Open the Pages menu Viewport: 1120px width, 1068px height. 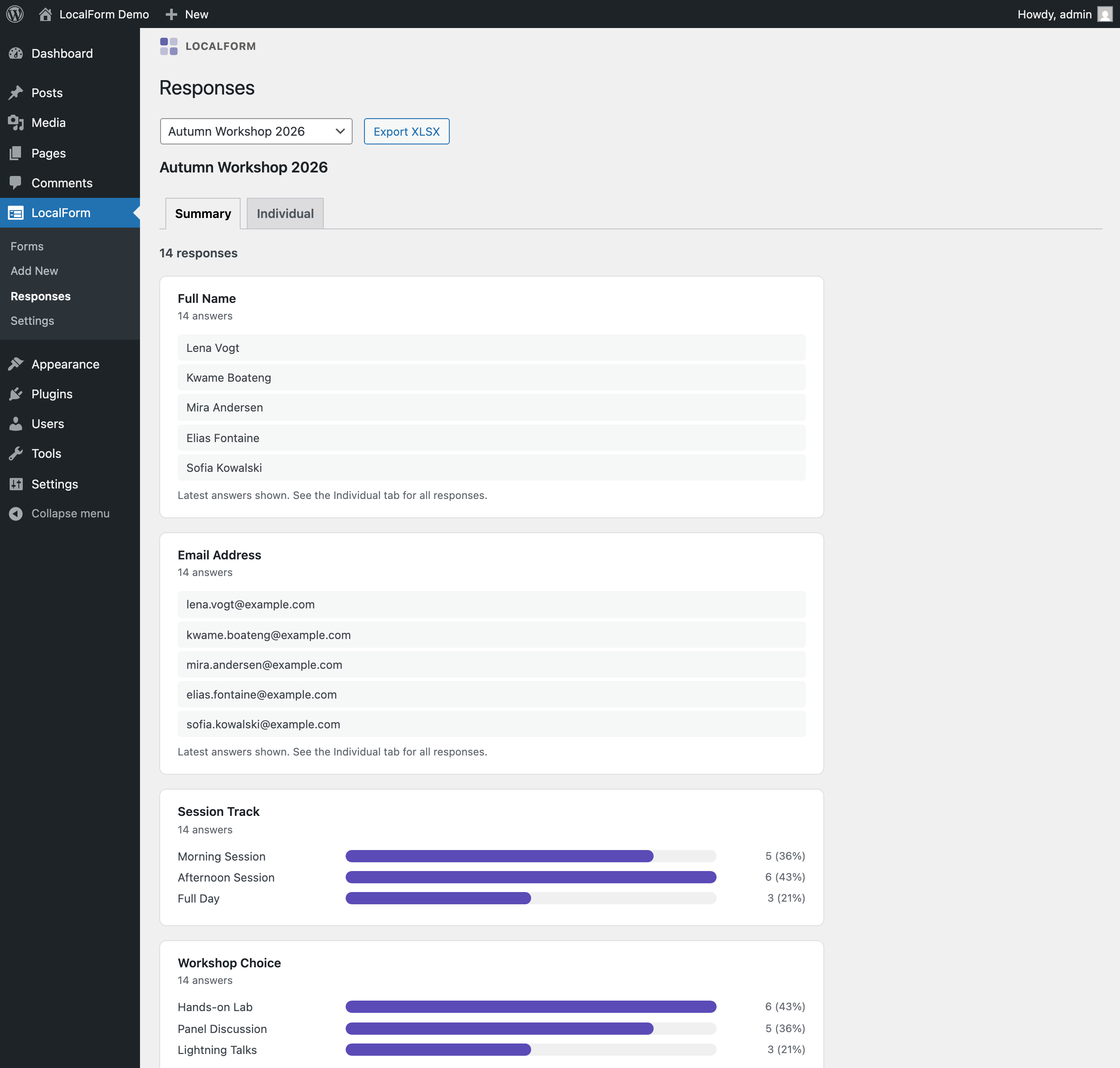coord(70,153)
